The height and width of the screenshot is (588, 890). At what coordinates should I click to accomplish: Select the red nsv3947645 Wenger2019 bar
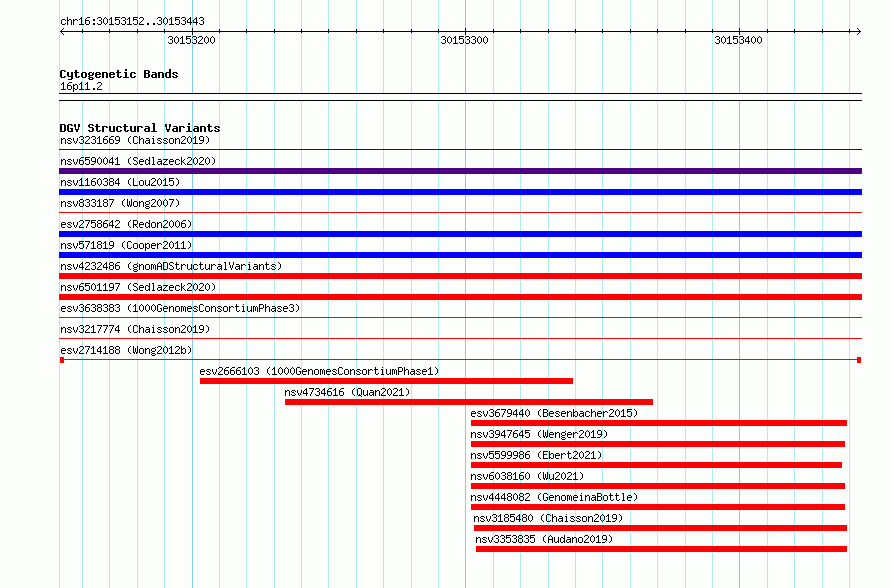(x=658, y=444)
